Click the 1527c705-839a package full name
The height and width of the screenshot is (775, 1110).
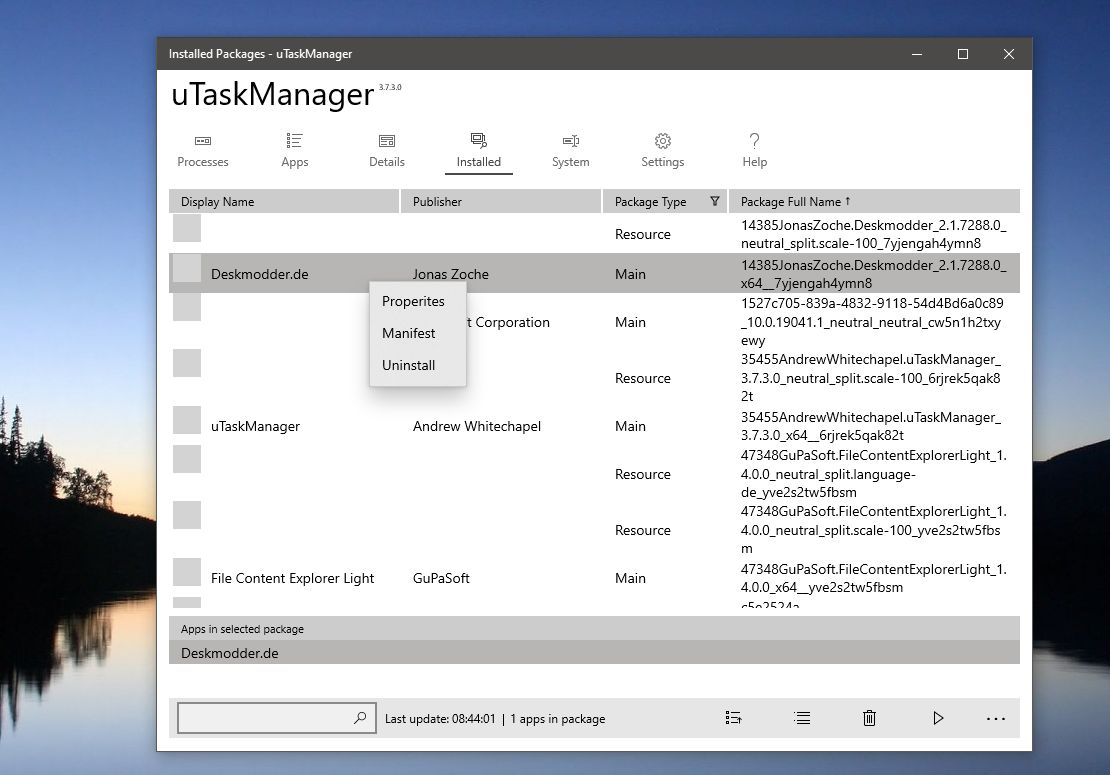click(871, 322)
